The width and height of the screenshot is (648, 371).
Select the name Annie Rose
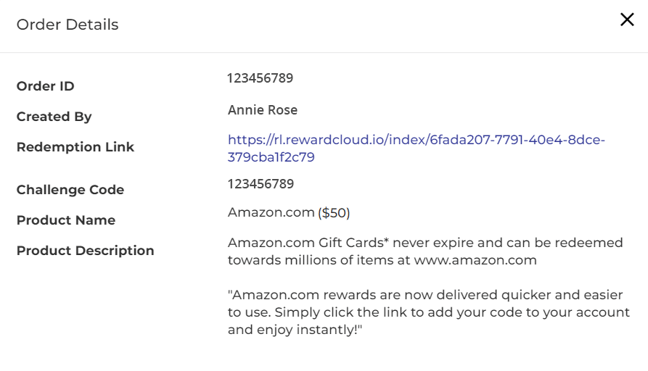coord(262,110)
